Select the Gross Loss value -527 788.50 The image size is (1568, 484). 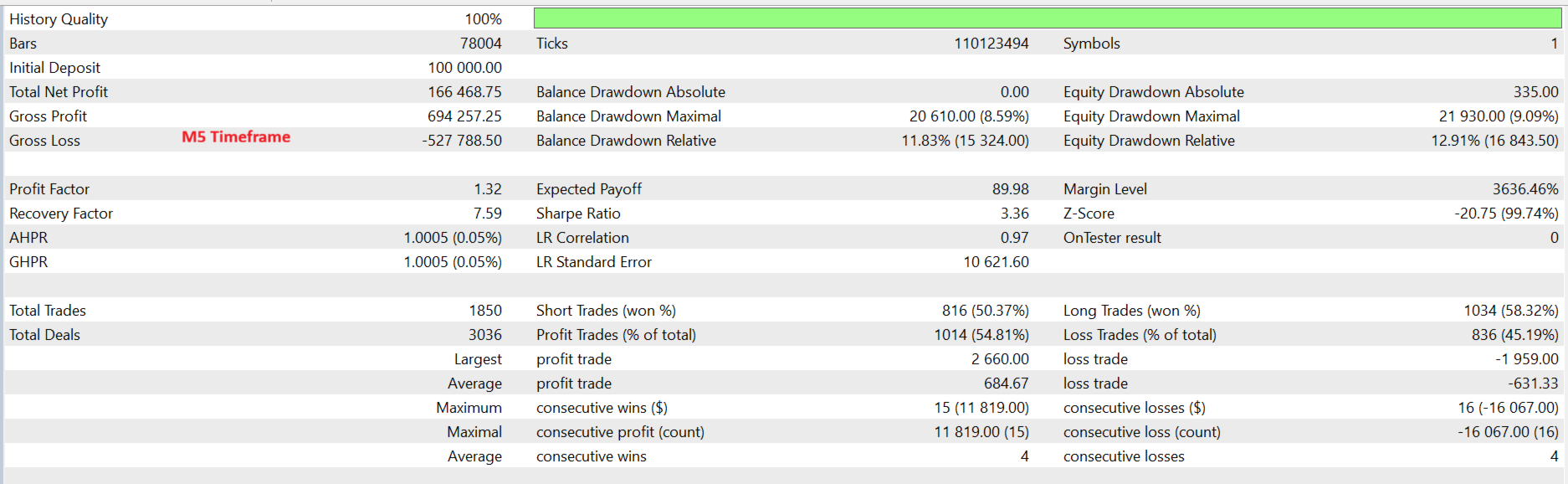(x=462, y=141)
